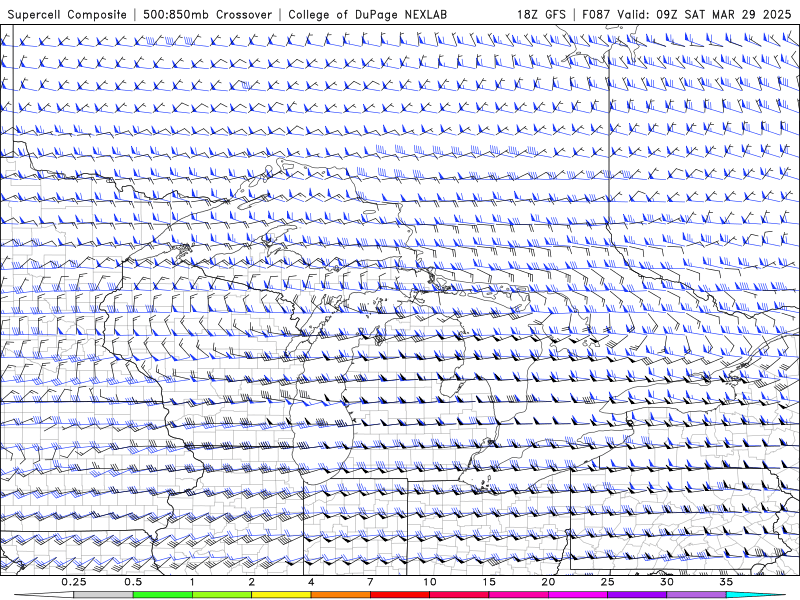Click the '18Z GFS' model run label

tap(541, 14)
